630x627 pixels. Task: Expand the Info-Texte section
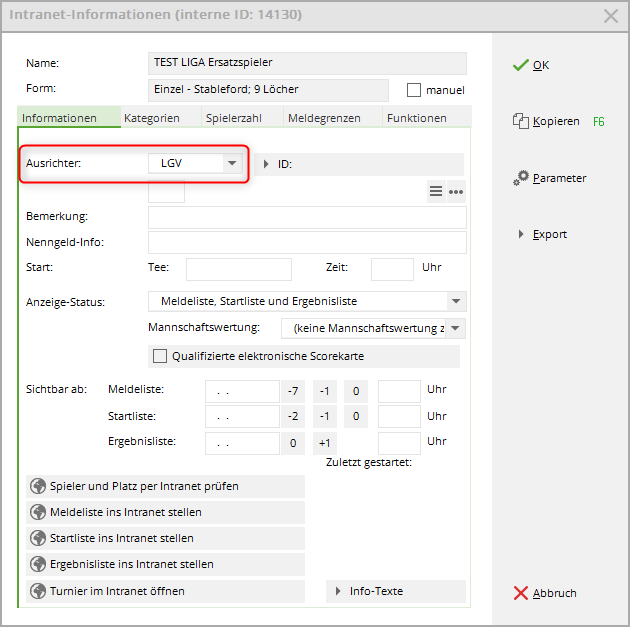coord(339,591)
